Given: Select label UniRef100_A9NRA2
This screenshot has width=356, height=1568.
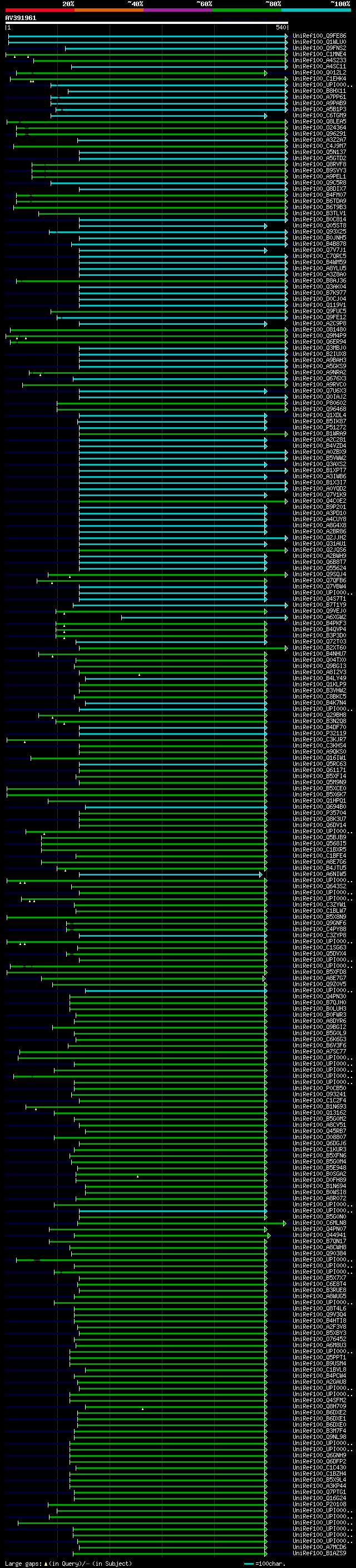Looking at the screenshot, I should [319, 373].
